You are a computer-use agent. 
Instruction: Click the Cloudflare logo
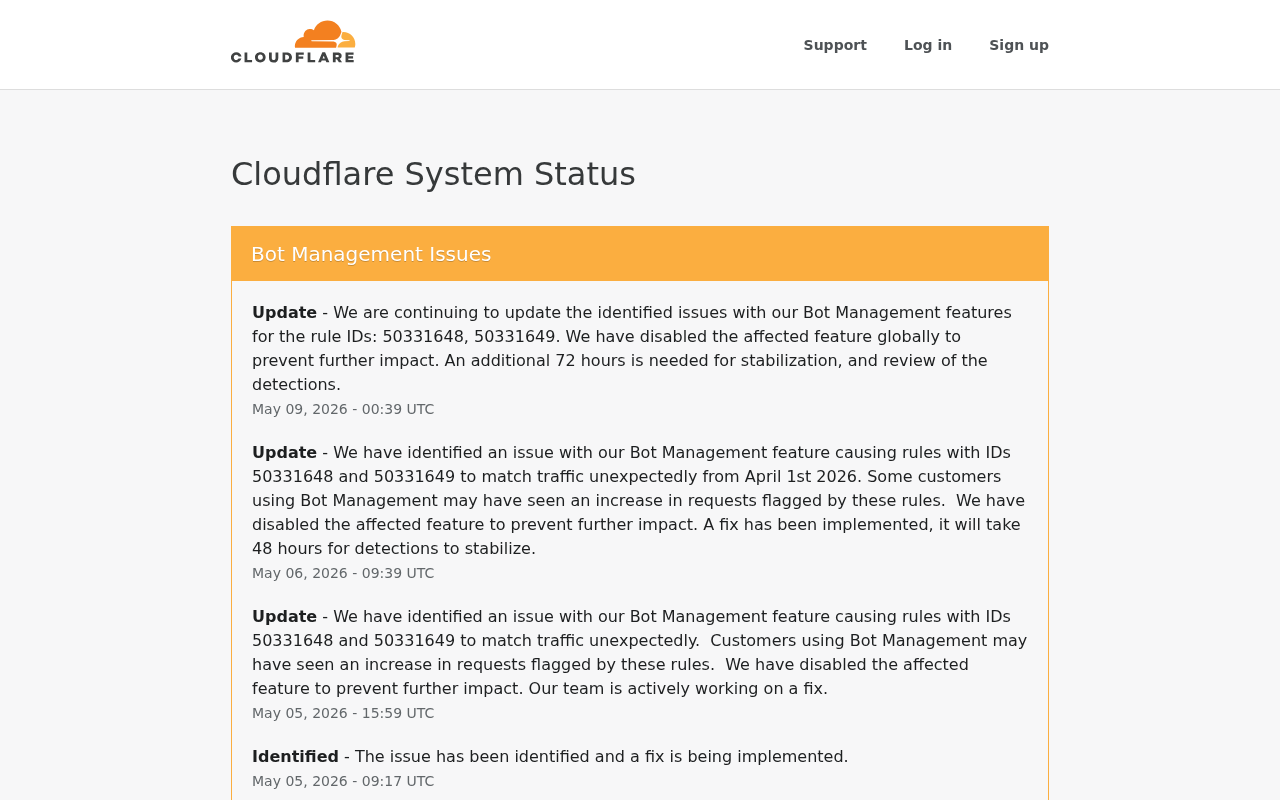point(293,42)
